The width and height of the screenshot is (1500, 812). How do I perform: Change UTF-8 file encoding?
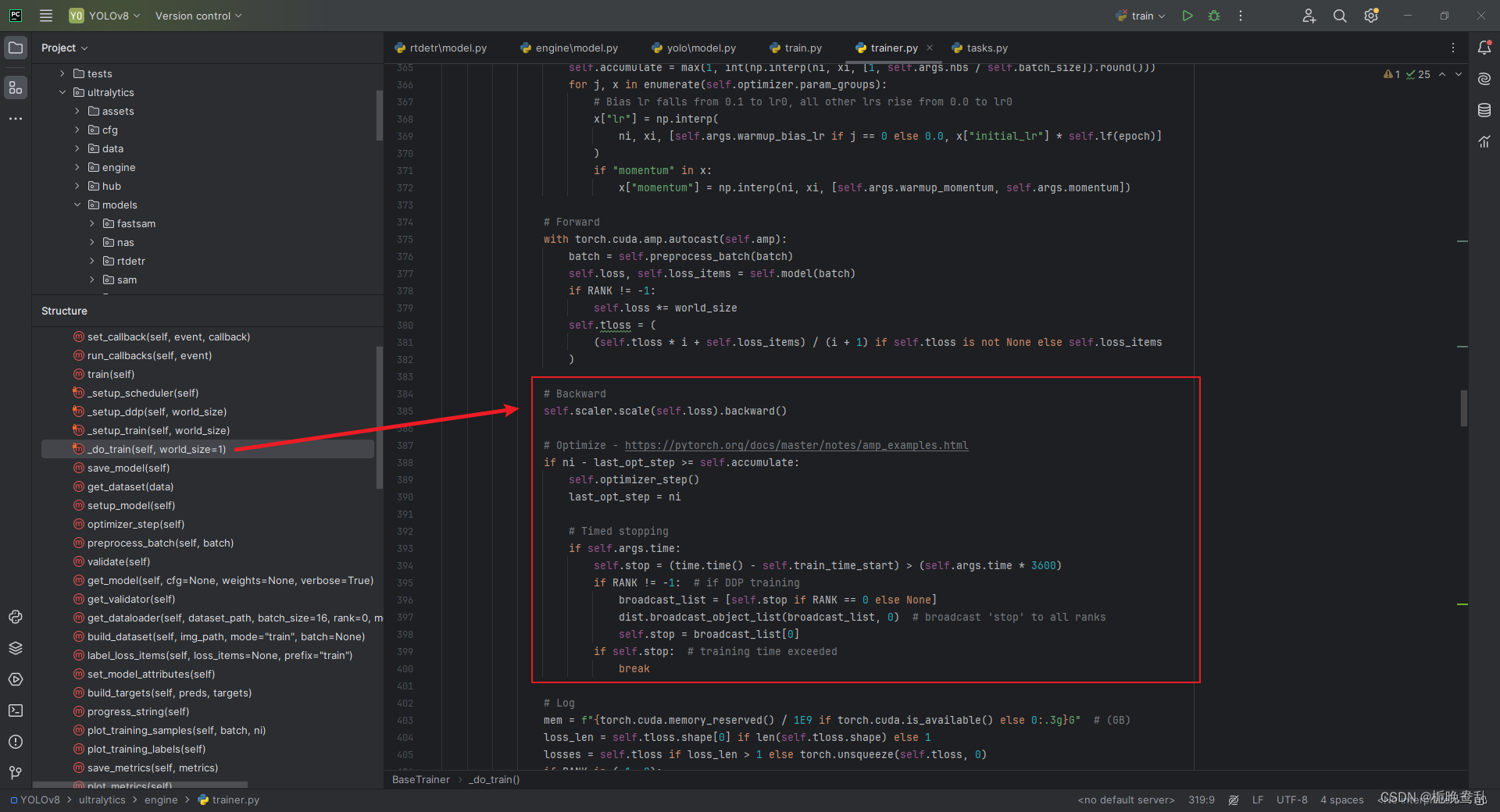(x=1292, y=800)
